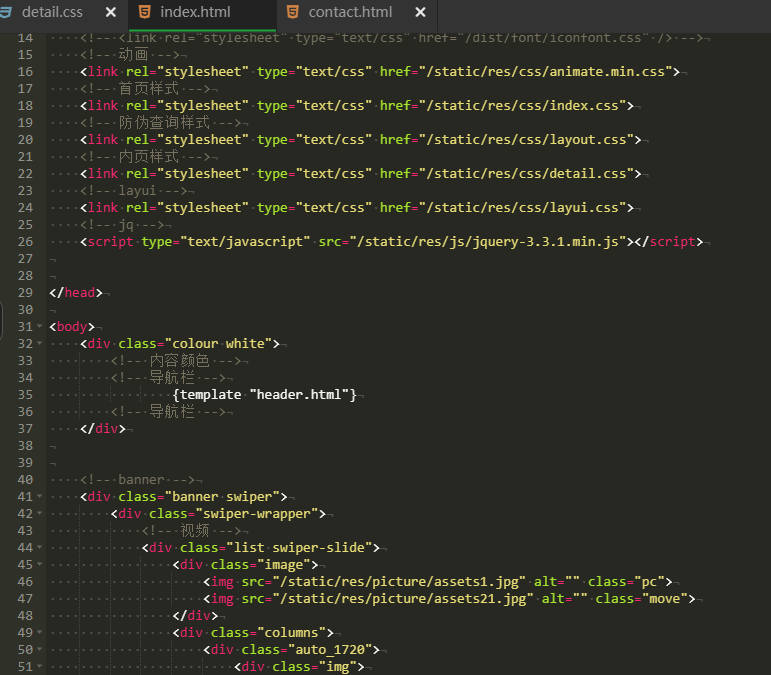Screen dimensions: 771x675
Task: Click the "banner swiper" class value
Action: tap(222, 497)
